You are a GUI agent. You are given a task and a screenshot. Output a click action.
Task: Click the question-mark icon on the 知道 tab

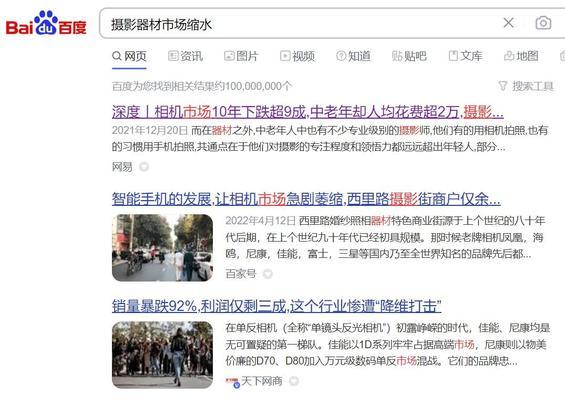tap(341, 56)
